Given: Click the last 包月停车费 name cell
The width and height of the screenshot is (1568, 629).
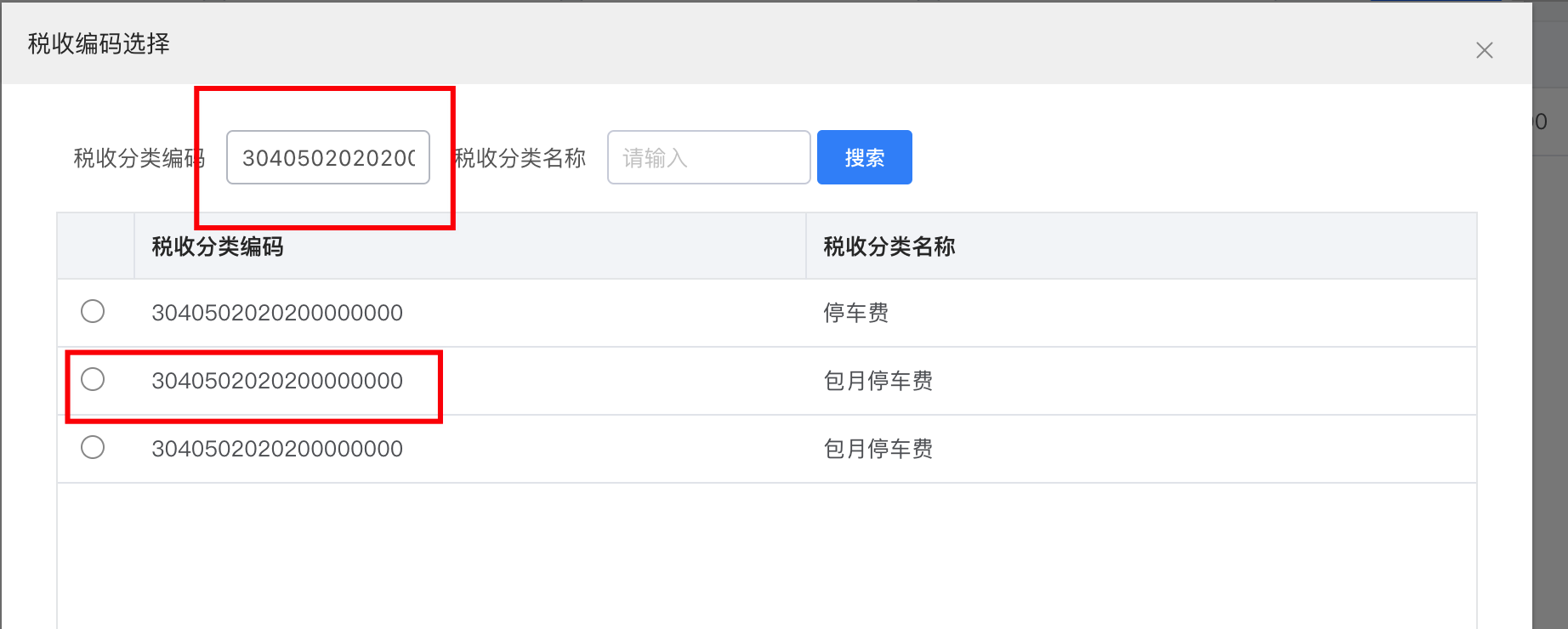Looking at the screenshot, I should [x=878, y=449].
